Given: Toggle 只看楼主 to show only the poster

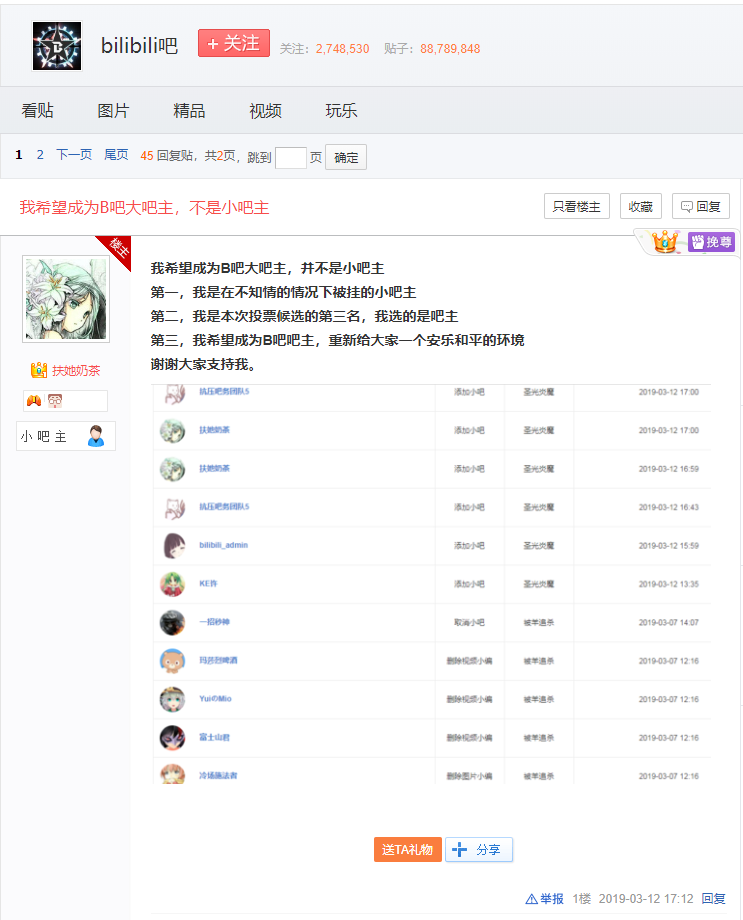Looking at the screenshot, I should [x=576, y=207].
